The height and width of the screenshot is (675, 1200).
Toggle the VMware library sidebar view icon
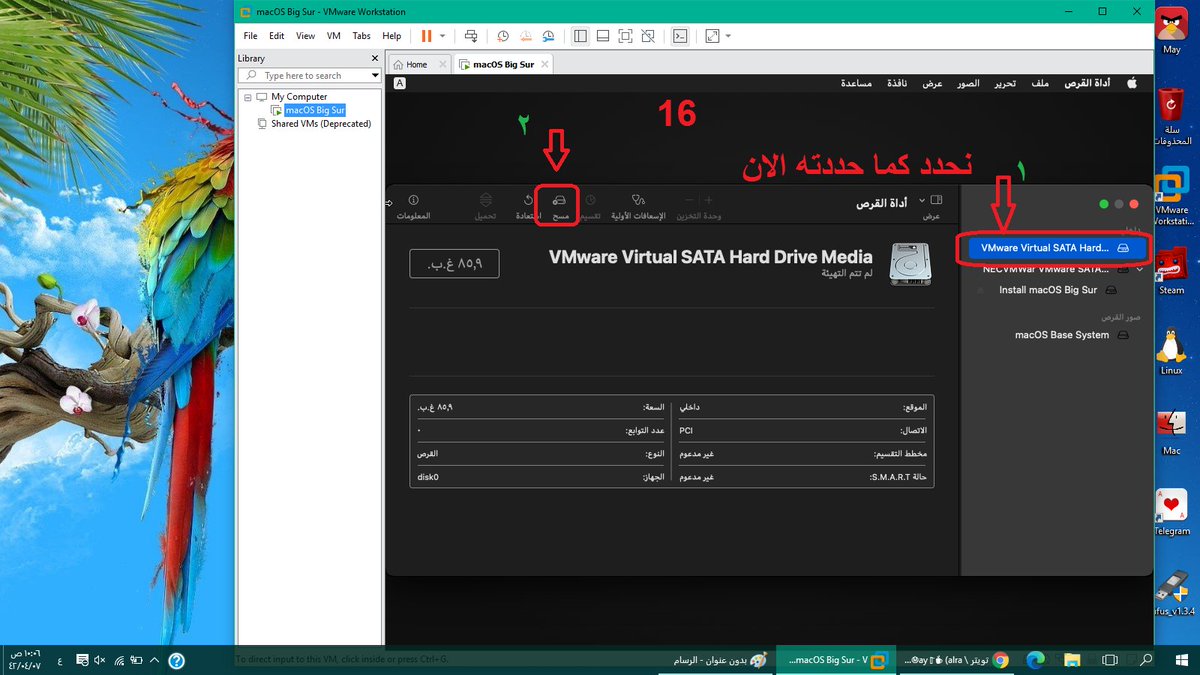(580, 36)
